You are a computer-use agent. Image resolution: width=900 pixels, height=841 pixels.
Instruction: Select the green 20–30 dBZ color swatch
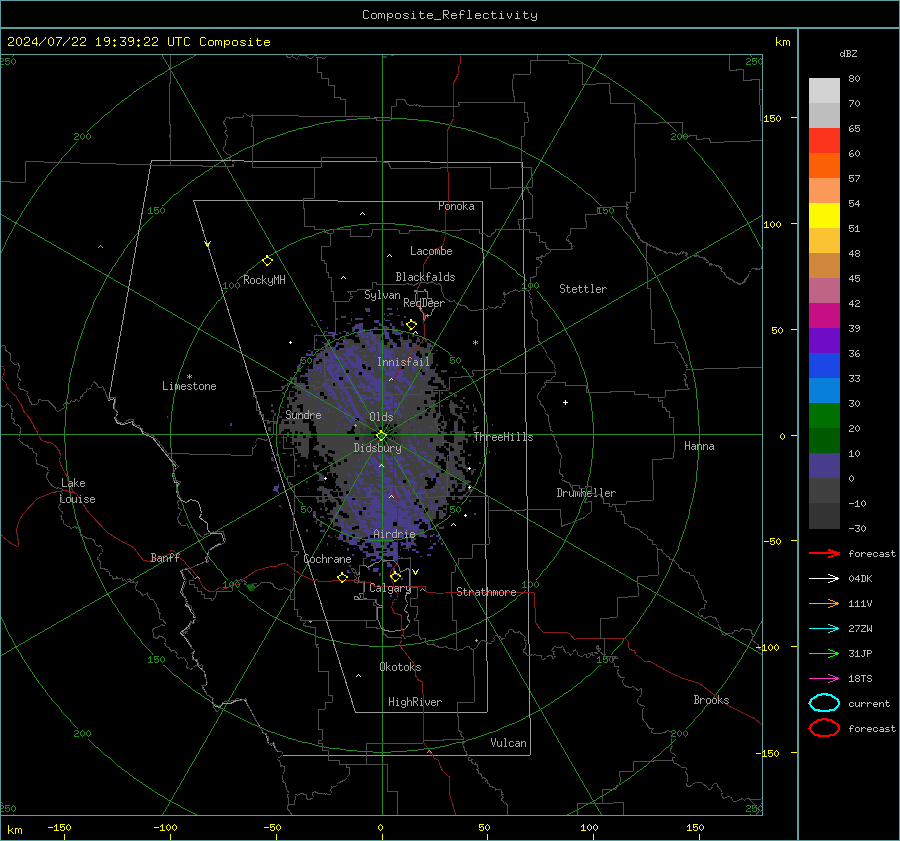point(824,415)
